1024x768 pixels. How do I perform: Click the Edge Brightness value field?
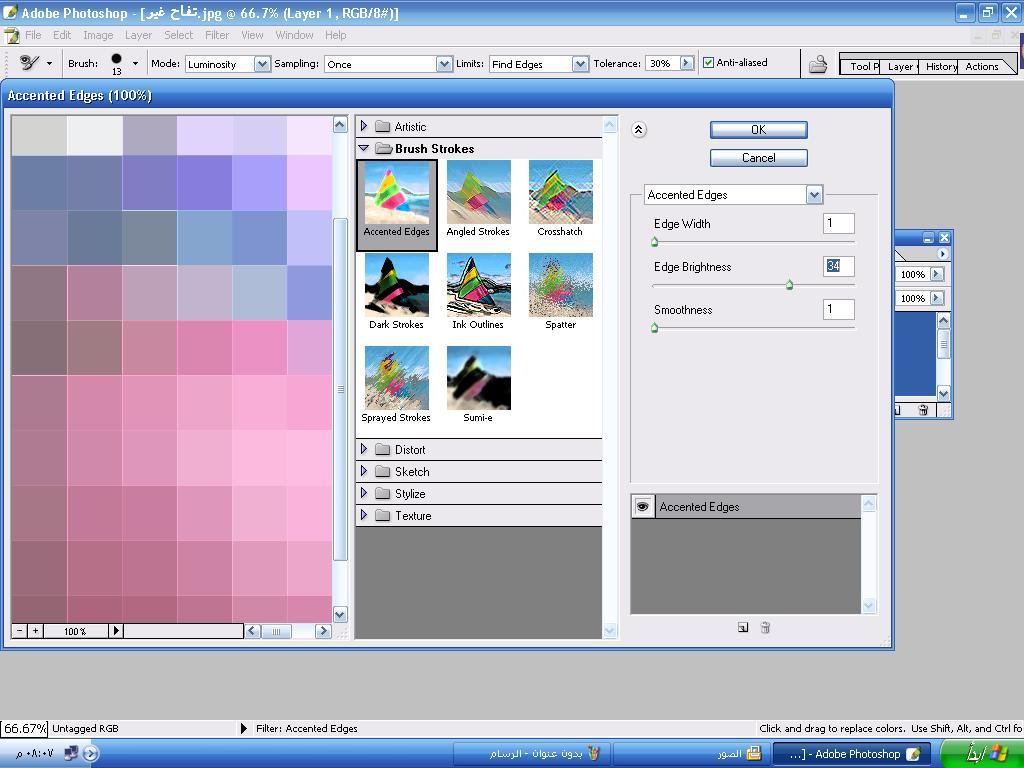tap(839, 266)
